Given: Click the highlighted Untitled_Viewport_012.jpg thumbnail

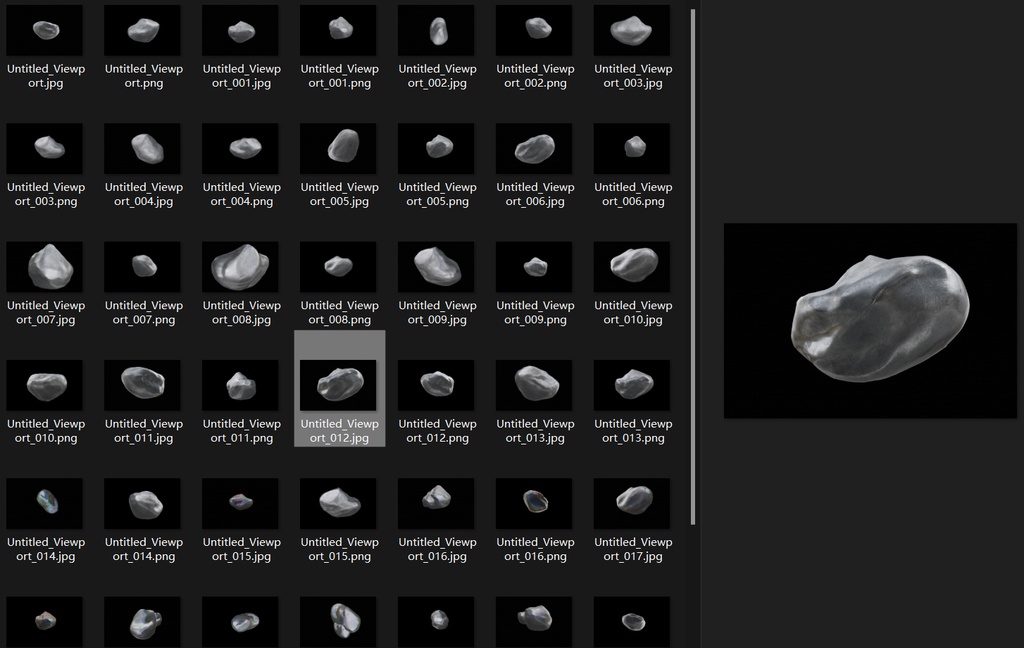Looking at the screenshot, I should (338, 385).
